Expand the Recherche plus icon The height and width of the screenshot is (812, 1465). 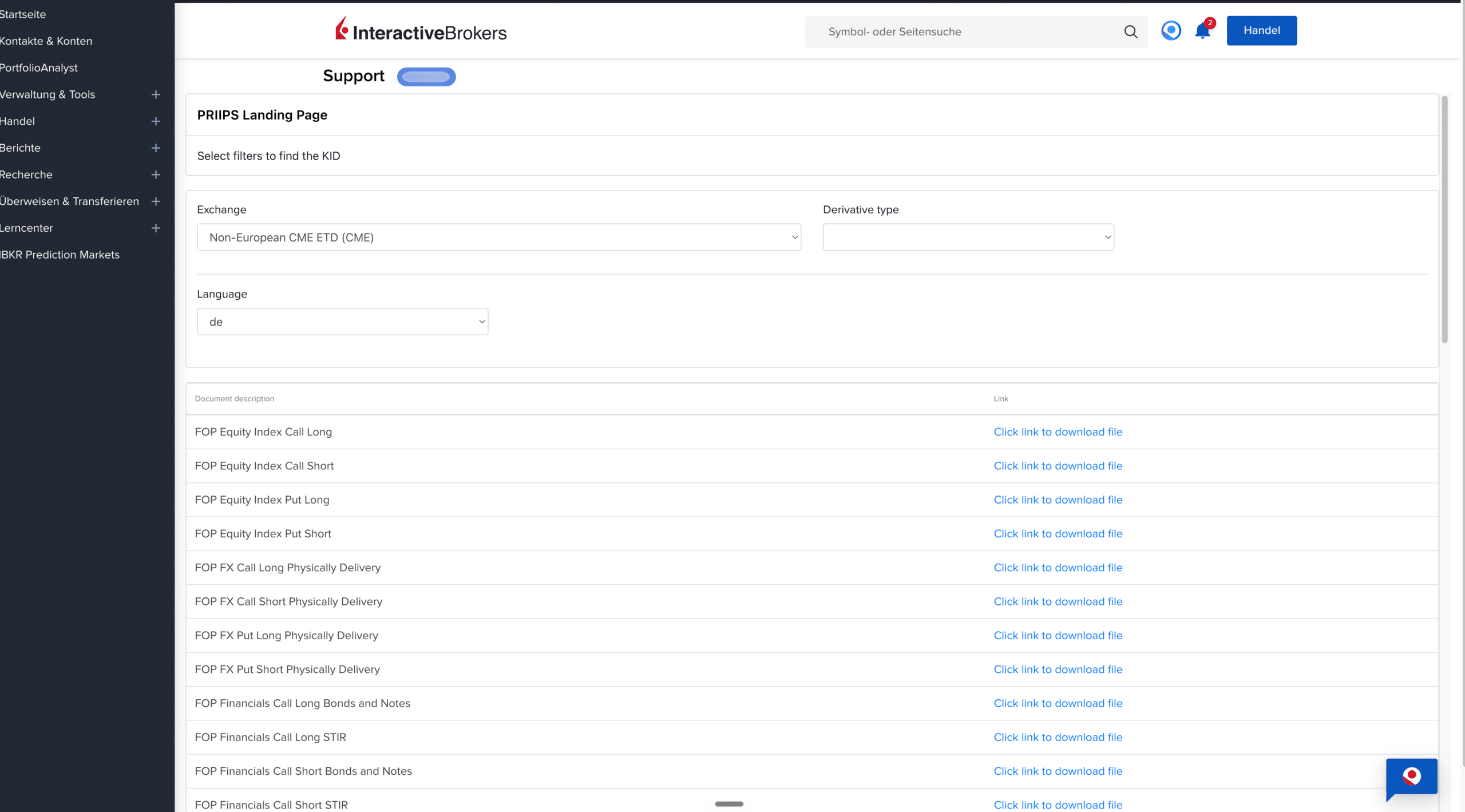point(156,175)
